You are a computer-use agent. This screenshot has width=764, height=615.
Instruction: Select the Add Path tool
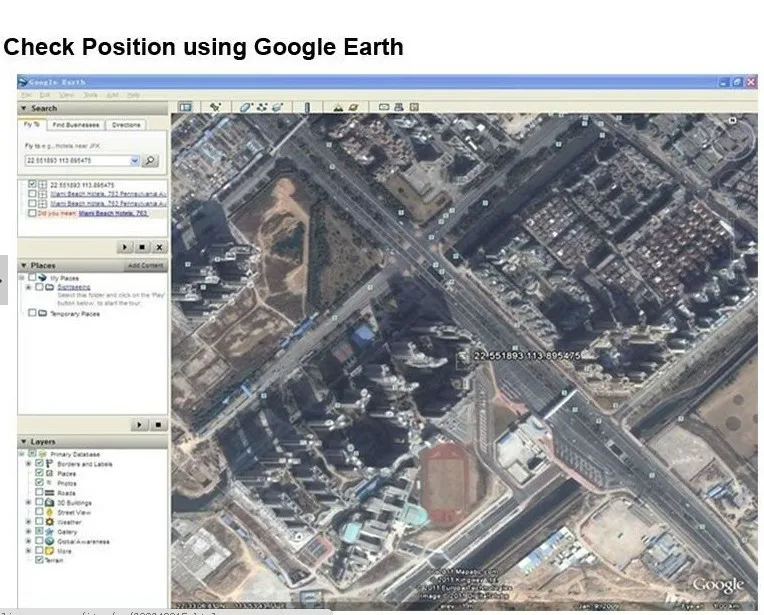pos(262,107)
